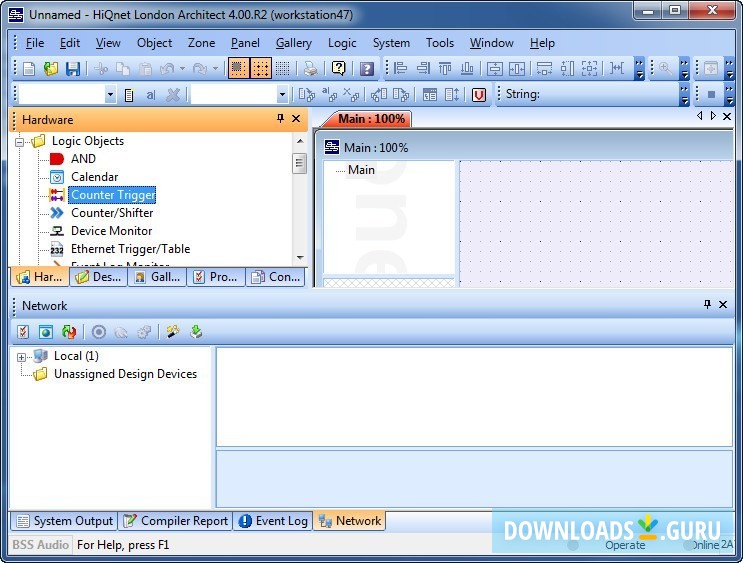
Task: Select Unassigned Design Devices folder
Action: coord(125,374)
